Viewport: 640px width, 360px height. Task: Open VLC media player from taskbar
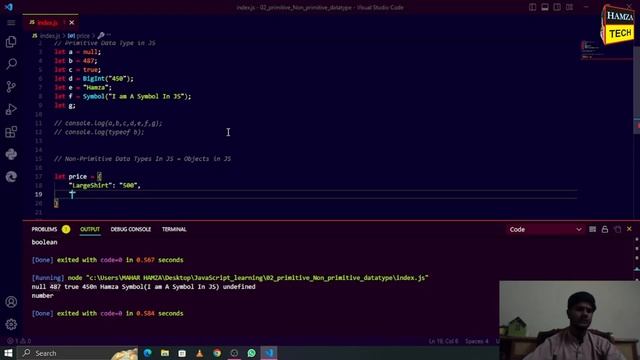(200, 353)
